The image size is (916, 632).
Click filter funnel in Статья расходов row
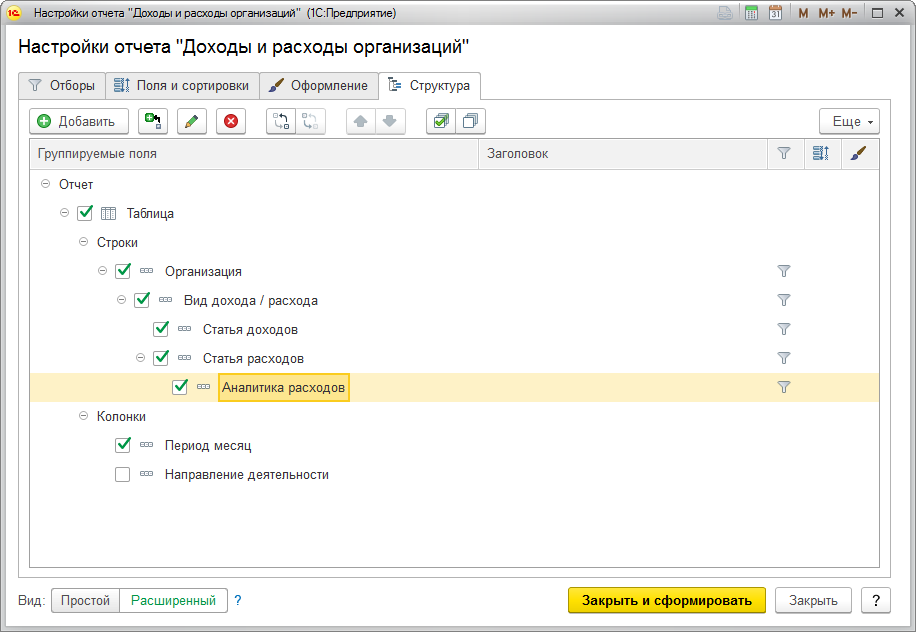point(784,358)
